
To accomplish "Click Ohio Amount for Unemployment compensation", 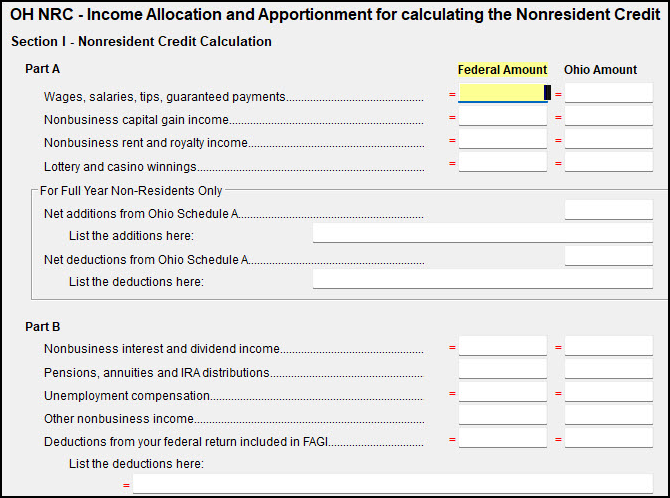I will pos(608,393).
